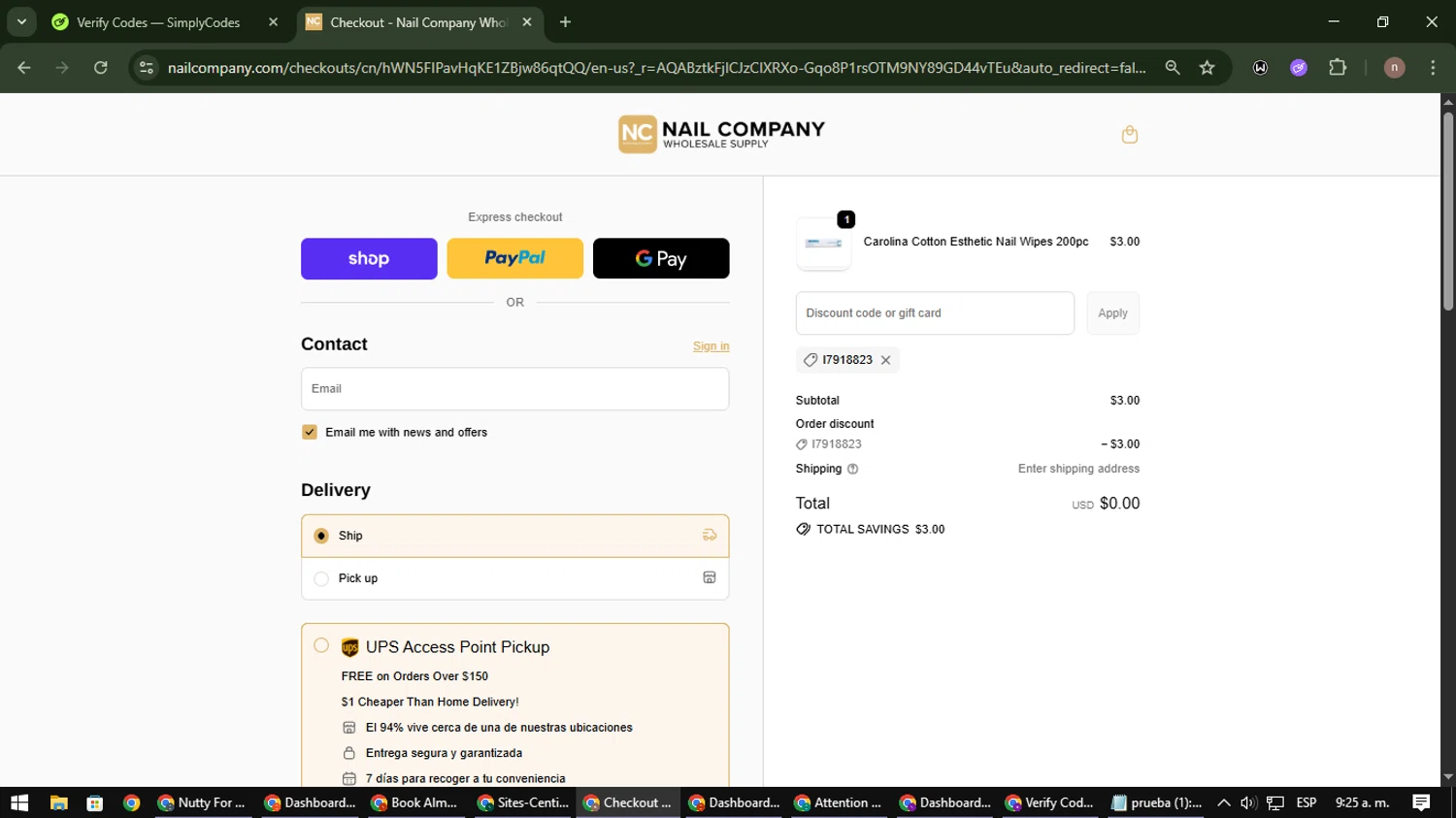
Task: Click the Carolina Cotton nail wipes thumbnail
Action: (823, 243)
